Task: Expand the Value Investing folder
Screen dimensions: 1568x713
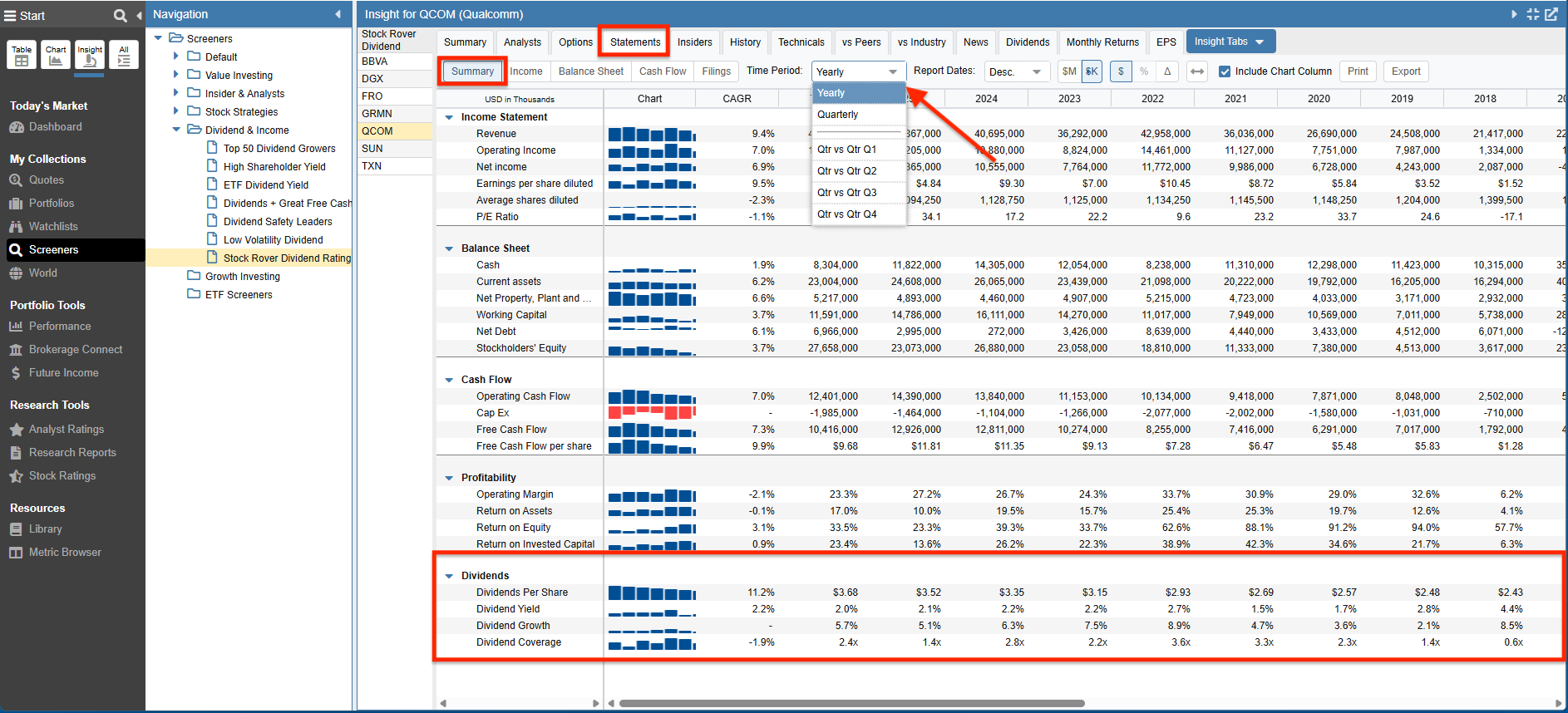Action: tap(175, 75)
